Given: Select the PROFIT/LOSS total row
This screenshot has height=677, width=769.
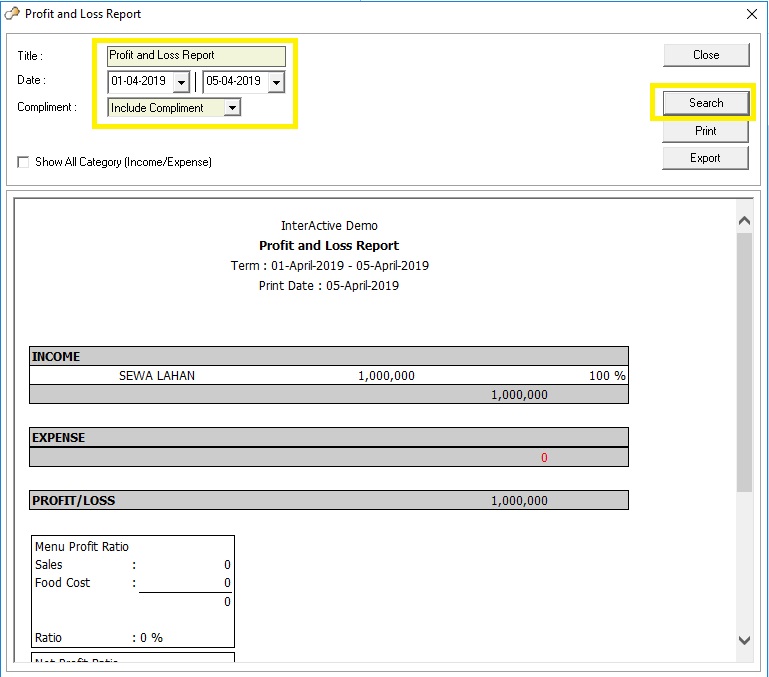Looking at the screenshot, I should point(328,500).
